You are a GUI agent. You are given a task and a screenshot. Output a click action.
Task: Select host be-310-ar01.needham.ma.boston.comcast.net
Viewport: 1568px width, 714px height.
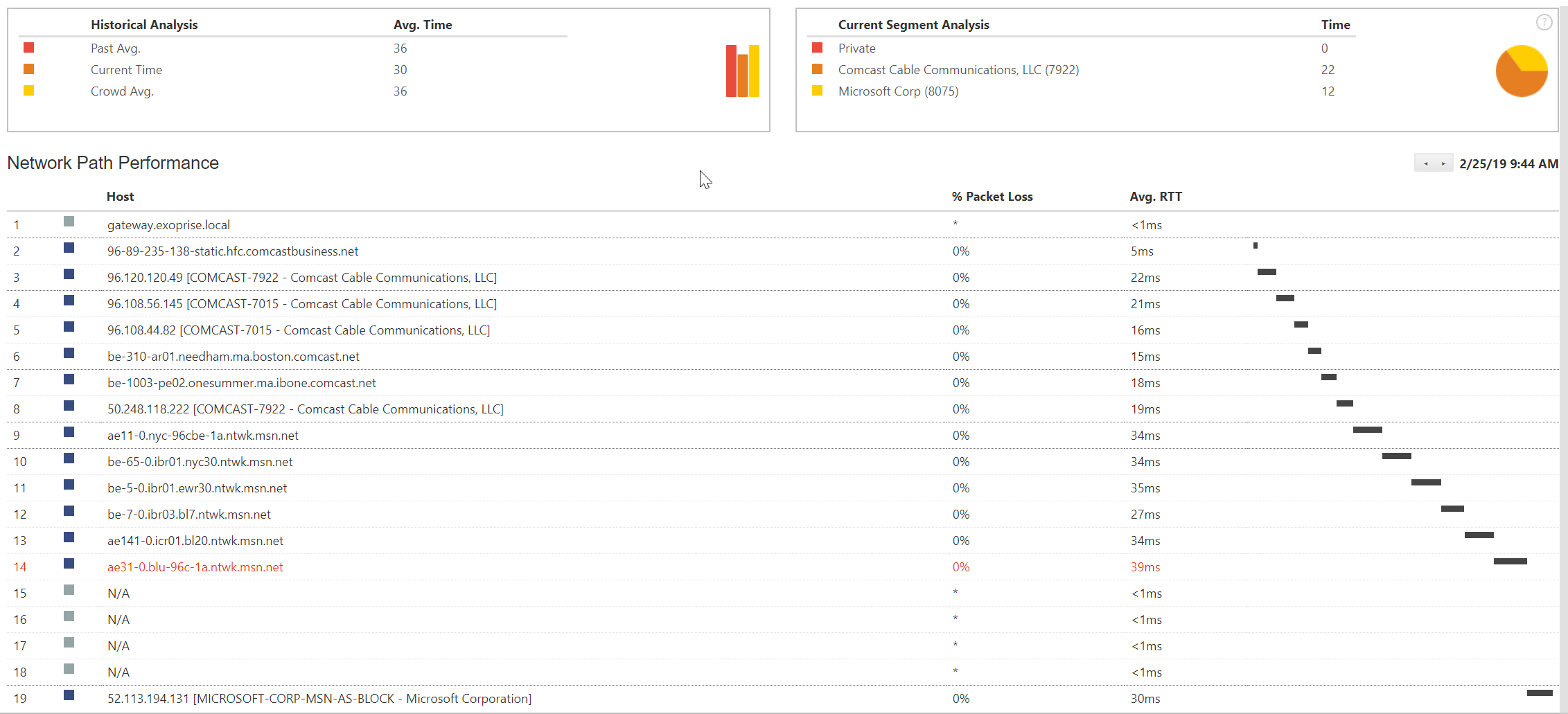[234, 357]
